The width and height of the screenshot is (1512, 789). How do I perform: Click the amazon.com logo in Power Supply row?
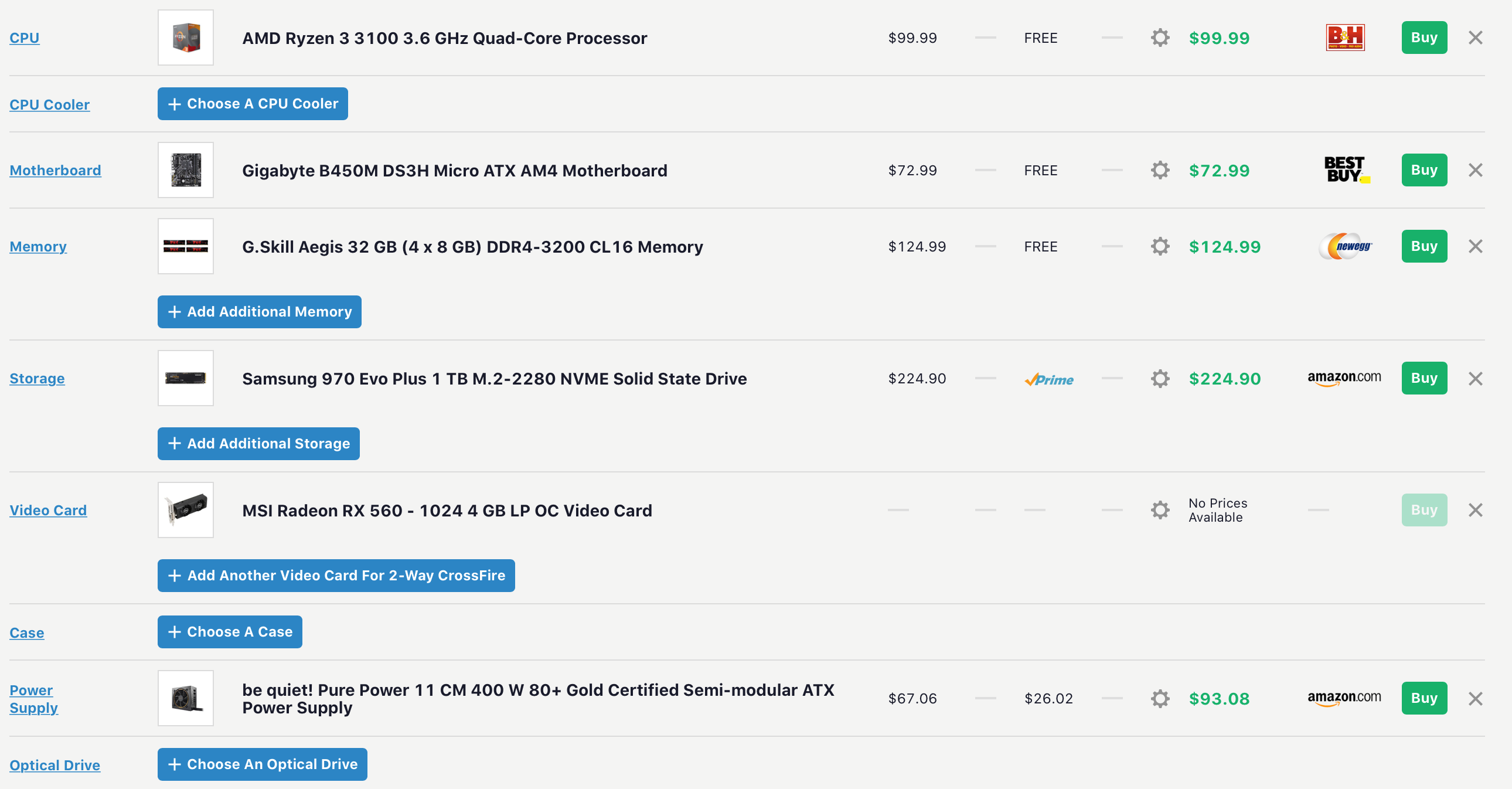pyautogui.click(x=1344, y=698)
